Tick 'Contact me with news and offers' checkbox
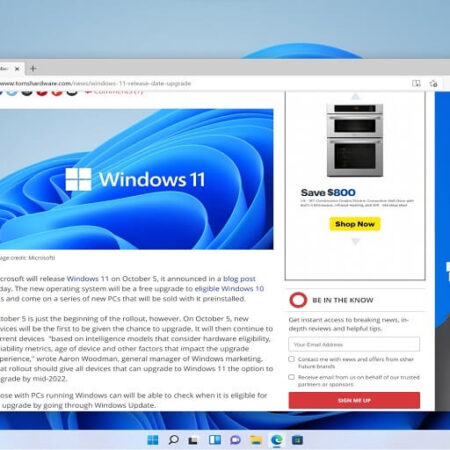 [292, 359]
